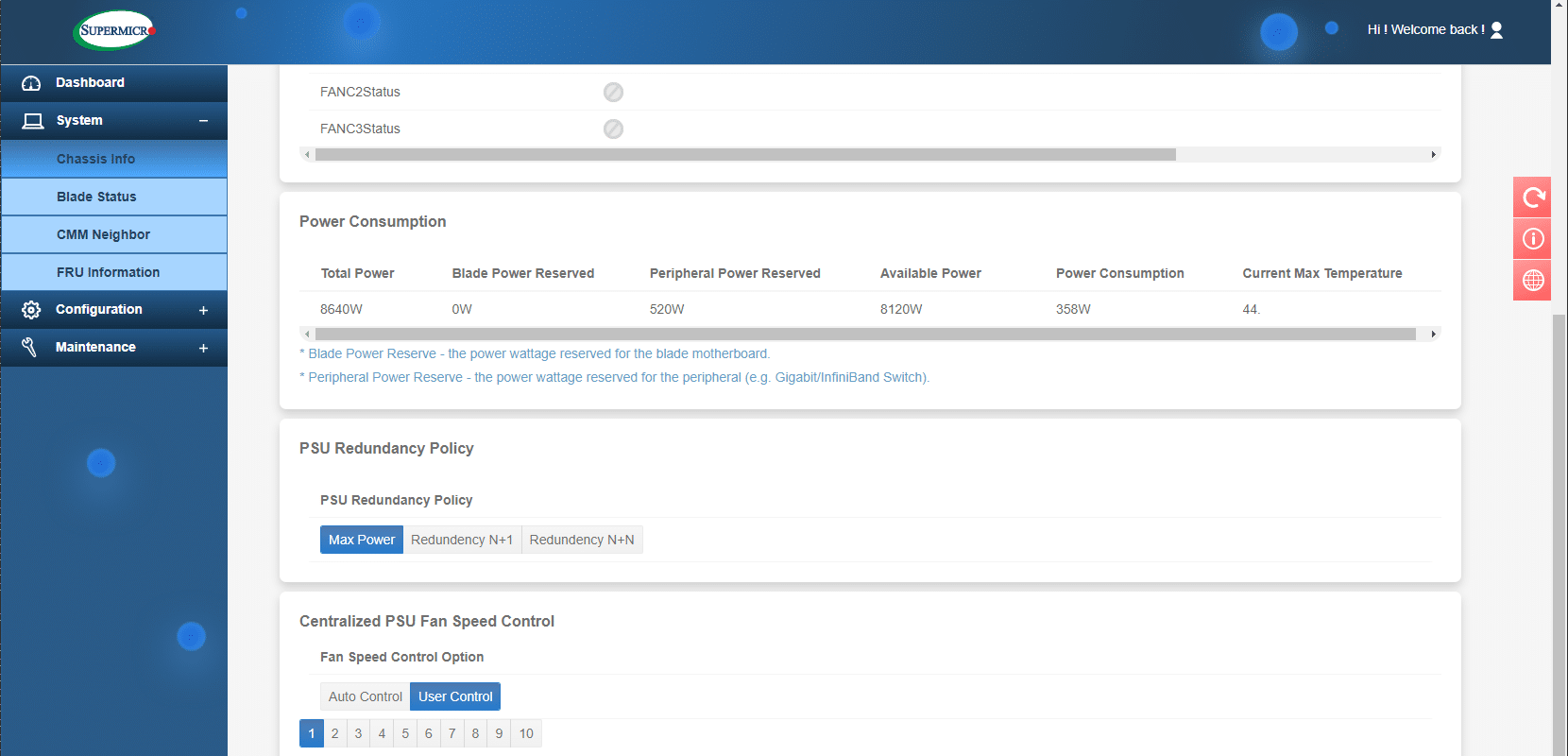Click the 8120W available power value
This screenshot has height=756, width=1568.
901,309
